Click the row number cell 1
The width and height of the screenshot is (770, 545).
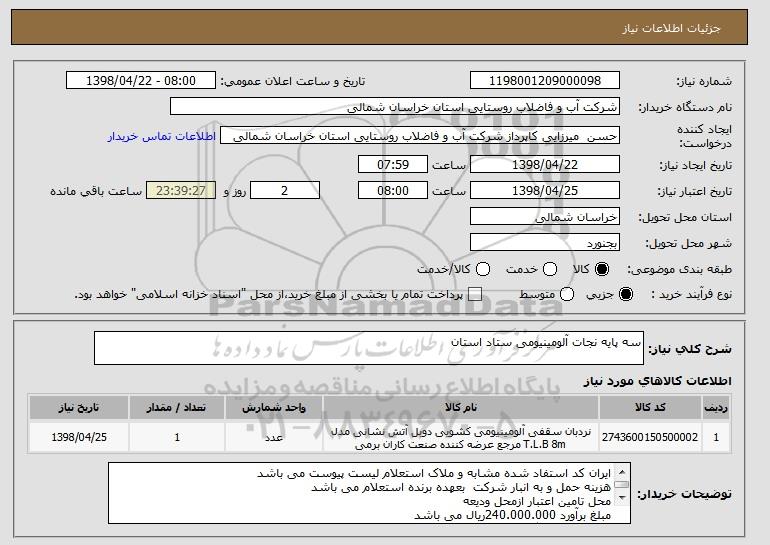pos(716,437)
